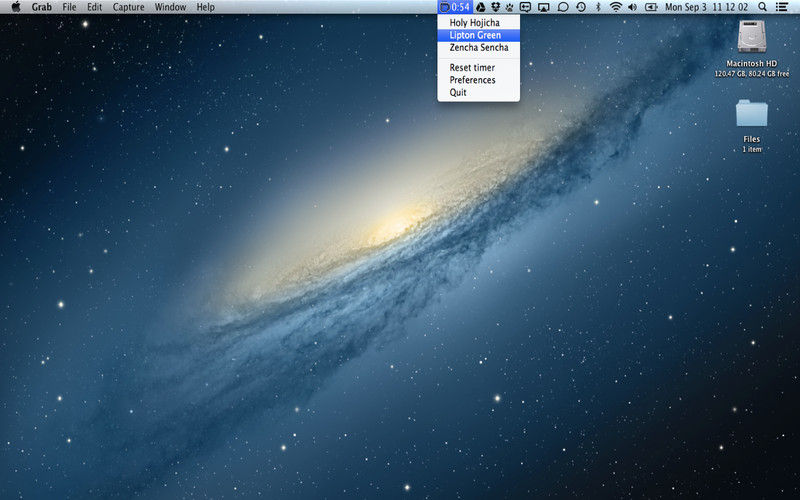
Task: Open Notification Center list icon
Action: click(x=781, y=7)
